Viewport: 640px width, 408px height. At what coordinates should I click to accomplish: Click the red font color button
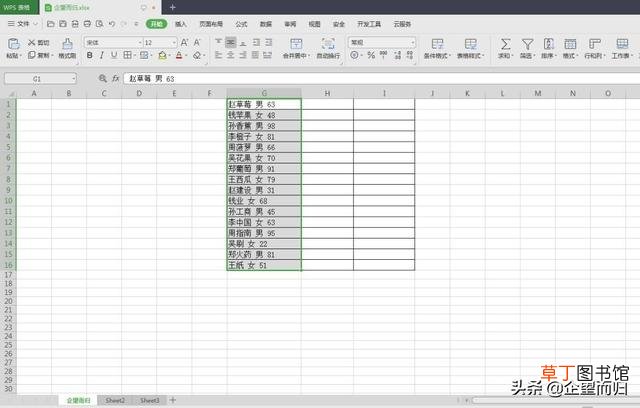(179, 55)
